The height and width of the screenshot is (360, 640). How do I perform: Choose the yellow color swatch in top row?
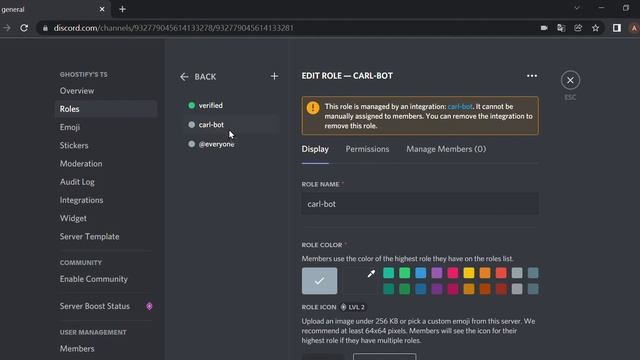(469, 273)
